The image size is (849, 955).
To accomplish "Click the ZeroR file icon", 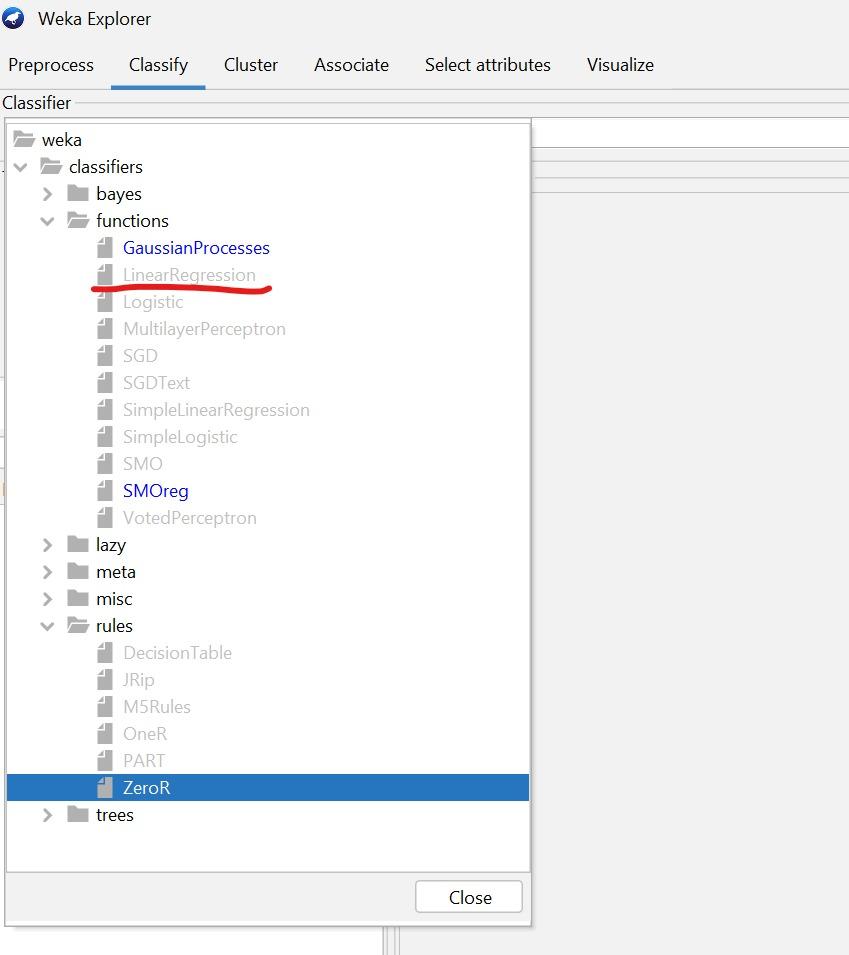I will point(105,788).
